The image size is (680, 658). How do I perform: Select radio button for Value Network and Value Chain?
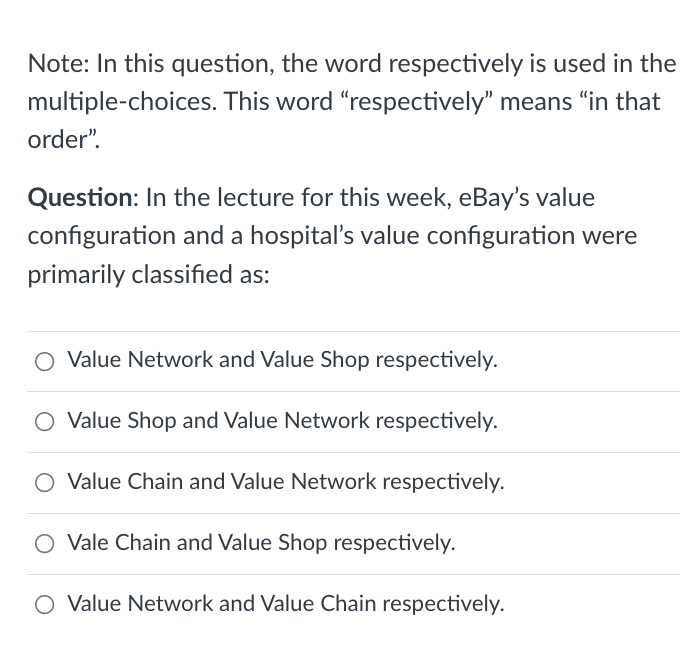(x=44, y=605)
